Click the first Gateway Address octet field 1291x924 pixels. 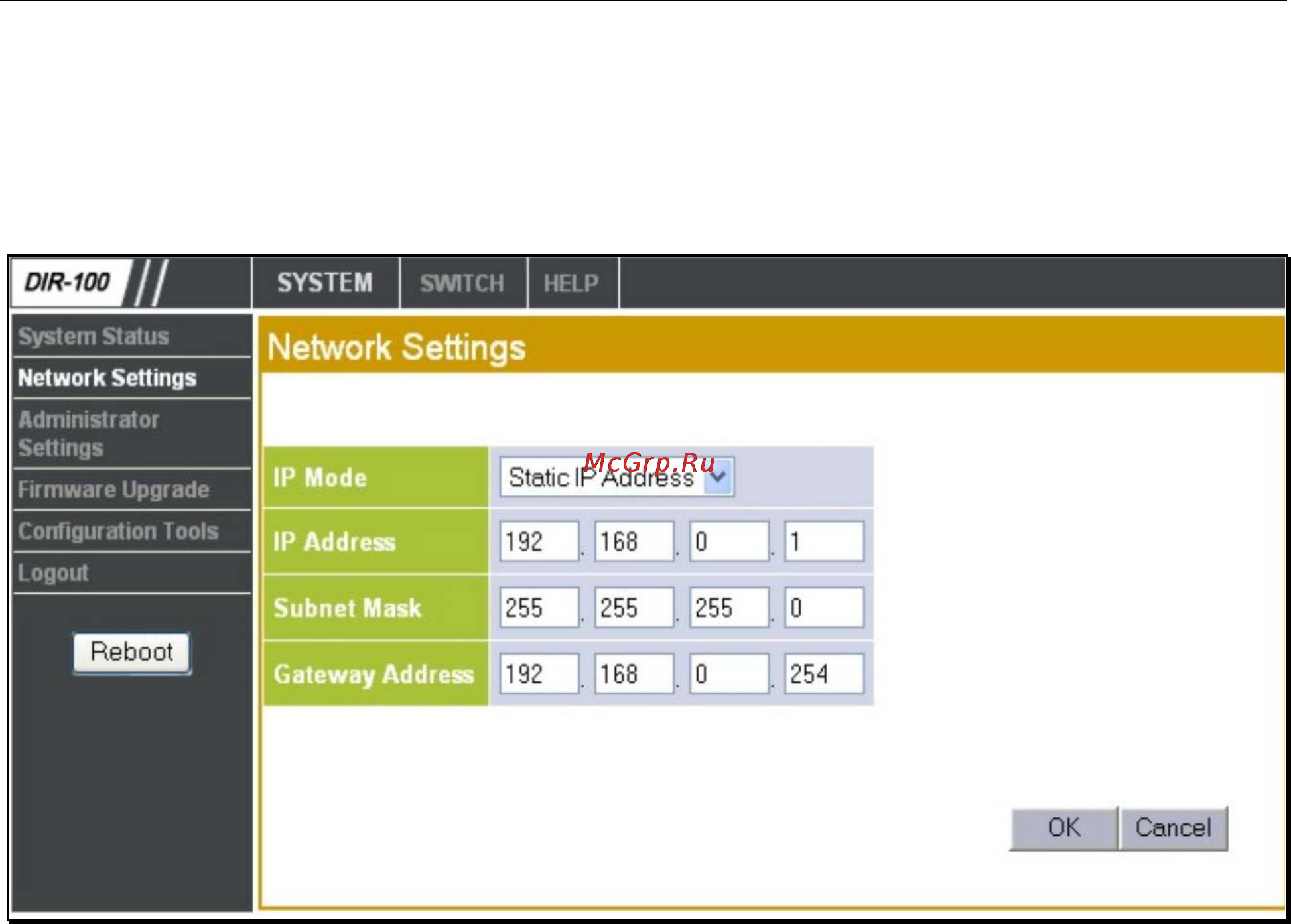tap(539, 674)
